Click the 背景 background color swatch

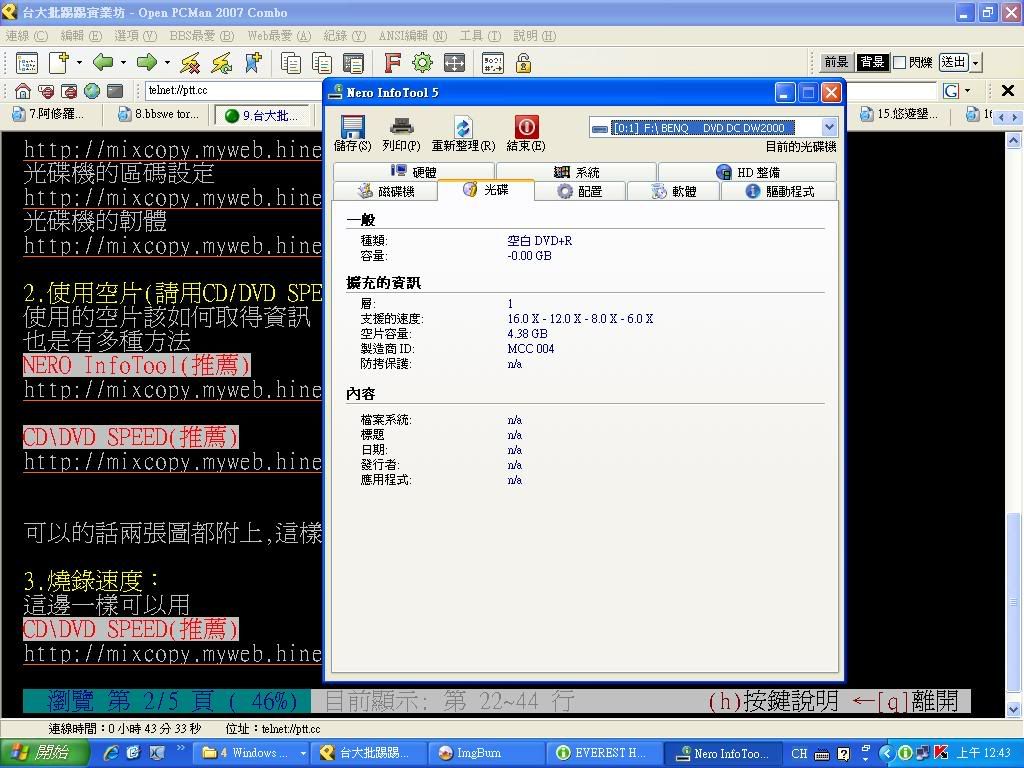[x=872, y=63]
